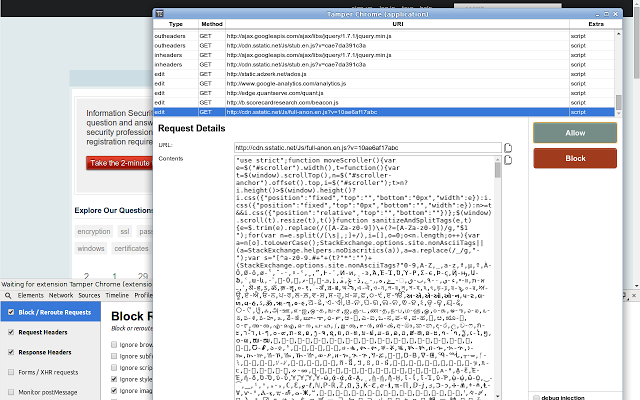
Task: Select the inheaders stub.en.js row
Action: (384, 64)
